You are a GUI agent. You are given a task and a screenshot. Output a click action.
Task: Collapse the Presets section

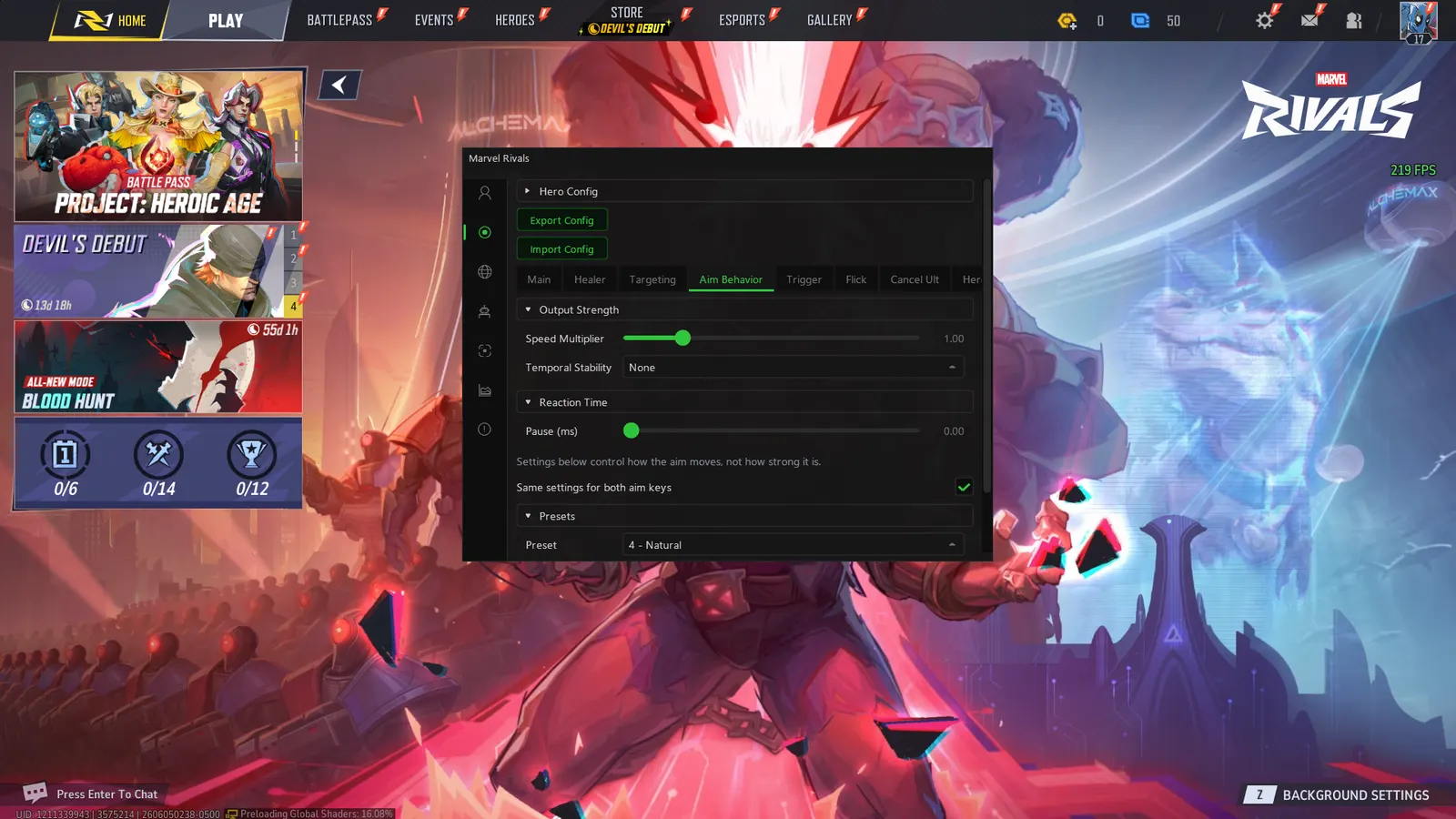(x=744, y=516)
